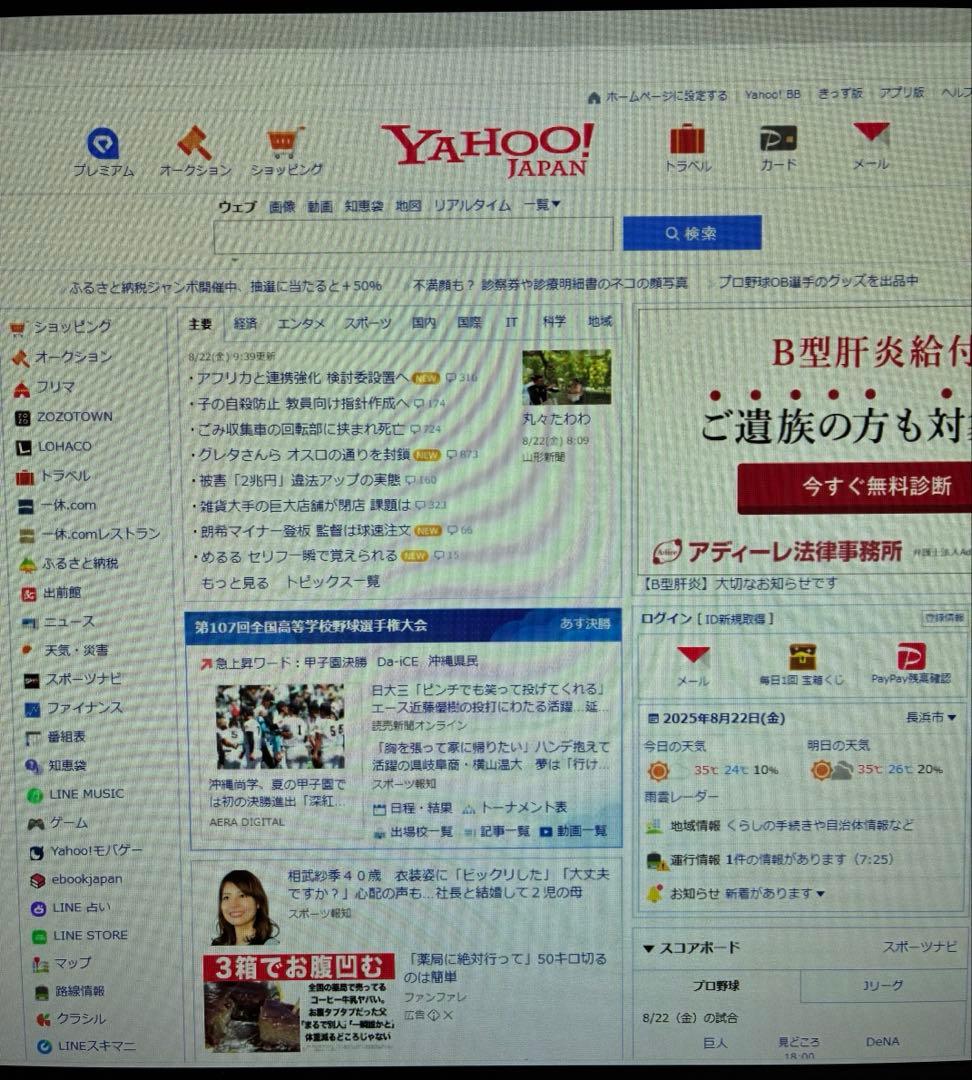This screenshot has height=1080, width=972.
Task: Open PayPay残高確認 icon
Action: (x=910, y=656)
